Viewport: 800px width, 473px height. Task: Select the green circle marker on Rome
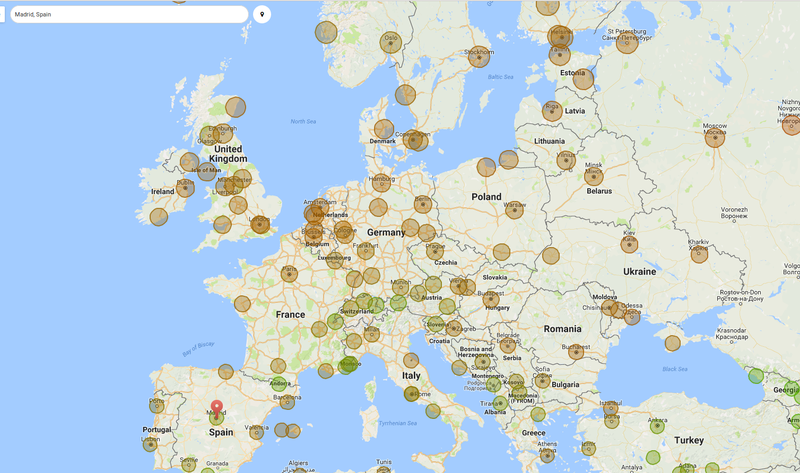click(x=411, y=393)
